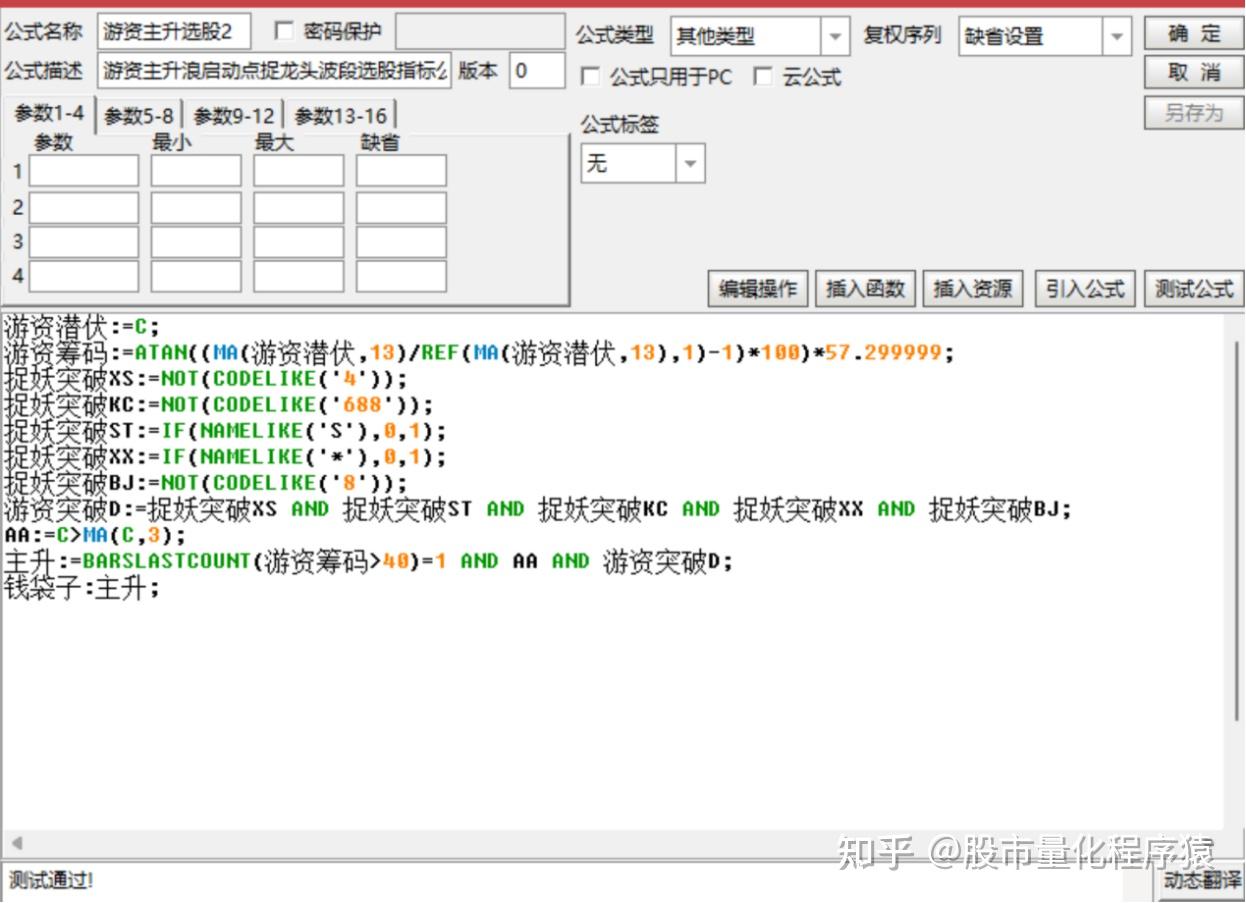Click code line 钱袋子:主升;

point(82,587)
